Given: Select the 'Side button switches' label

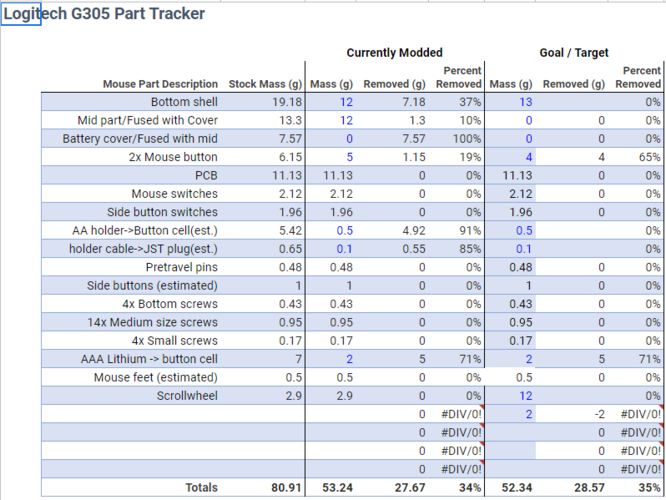Looking at the screenshot, I should 162,212.
